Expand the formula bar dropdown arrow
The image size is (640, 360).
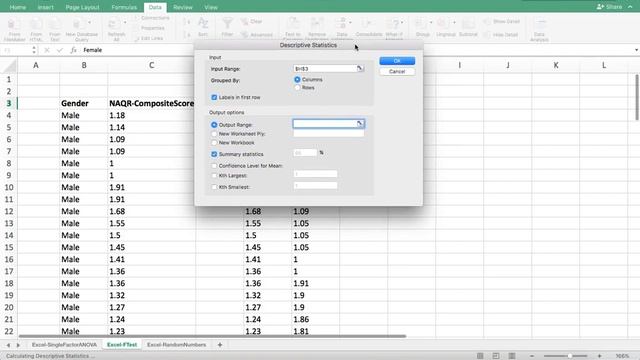tap(636, 50)
